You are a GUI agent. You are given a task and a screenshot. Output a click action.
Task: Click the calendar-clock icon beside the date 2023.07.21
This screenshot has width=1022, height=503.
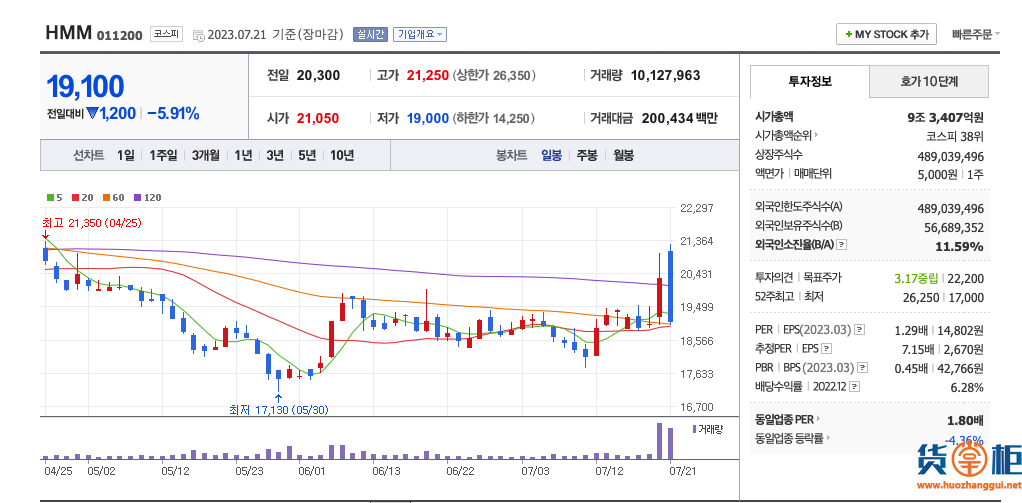199,35
